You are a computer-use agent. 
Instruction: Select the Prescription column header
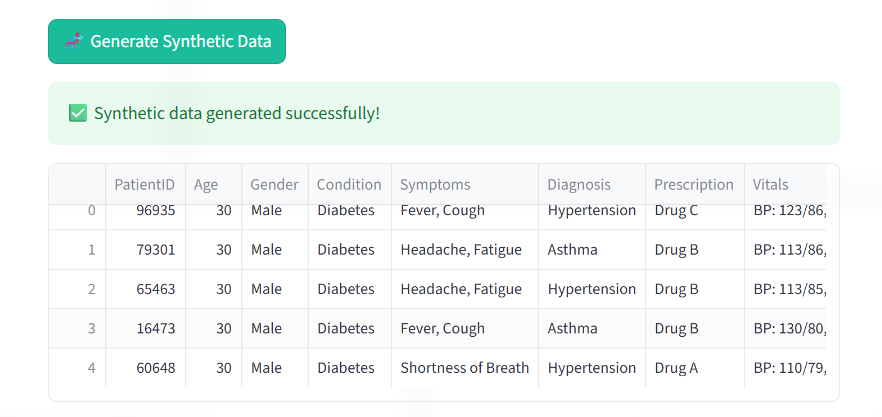coord(694,184)
